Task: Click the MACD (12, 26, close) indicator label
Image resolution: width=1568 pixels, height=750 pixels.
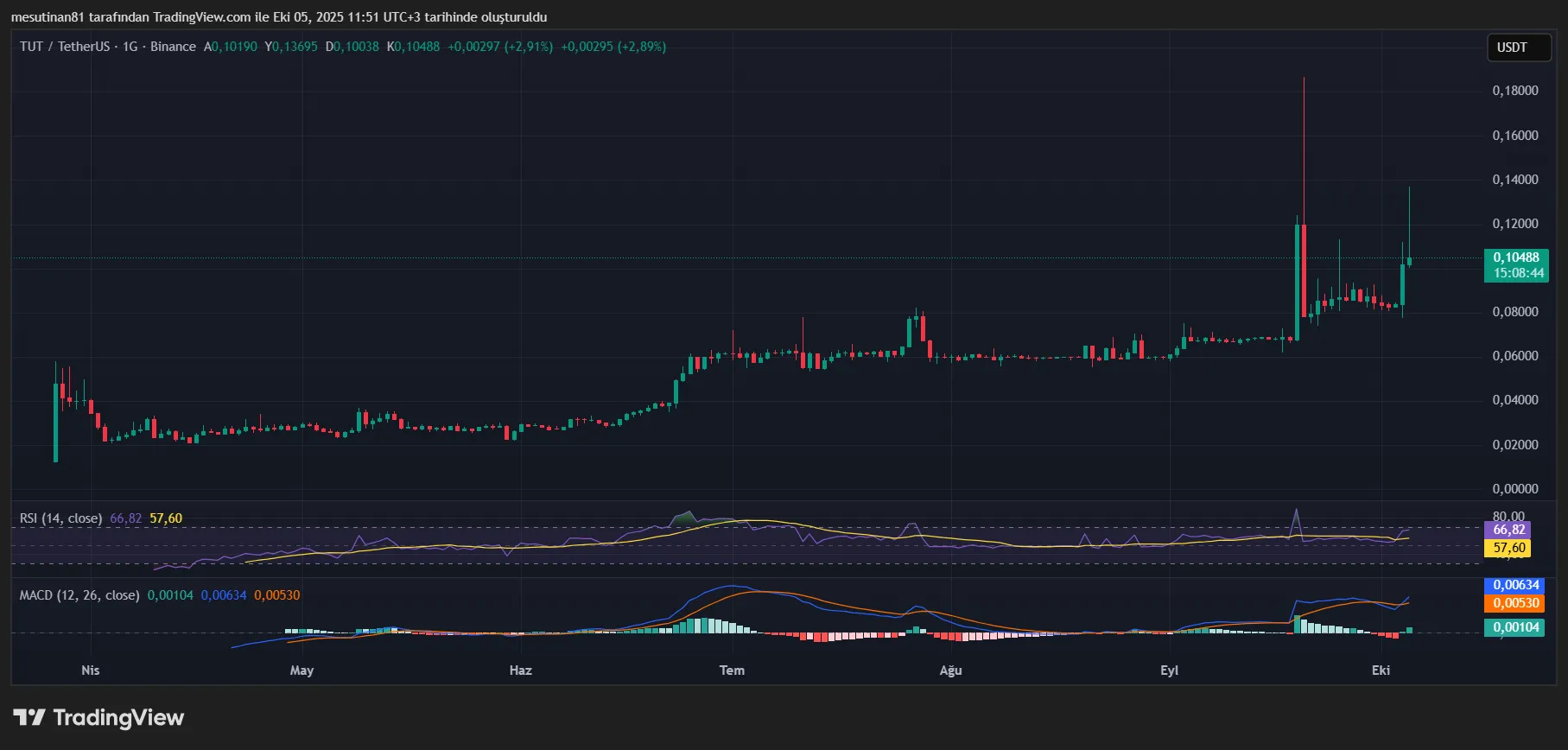Action: [x=79, y=595]
